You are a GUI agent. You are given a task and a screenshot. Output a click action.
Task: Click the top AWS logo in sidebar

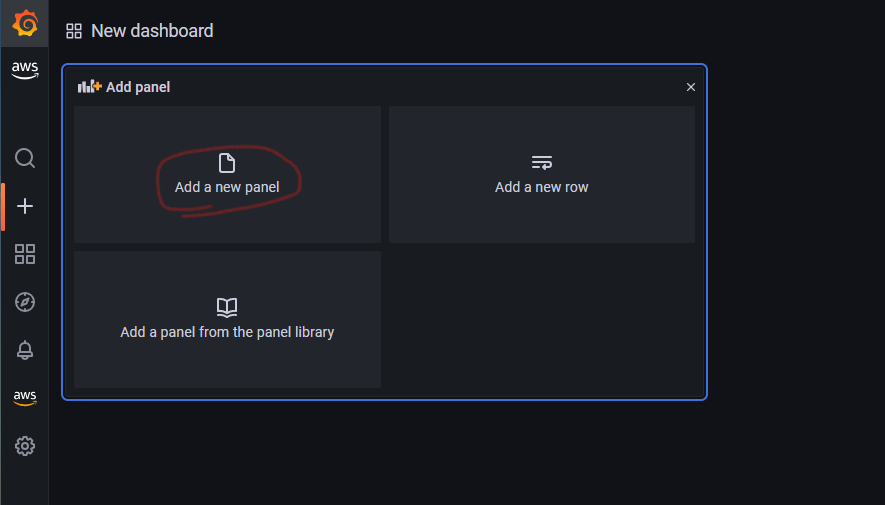25,70
